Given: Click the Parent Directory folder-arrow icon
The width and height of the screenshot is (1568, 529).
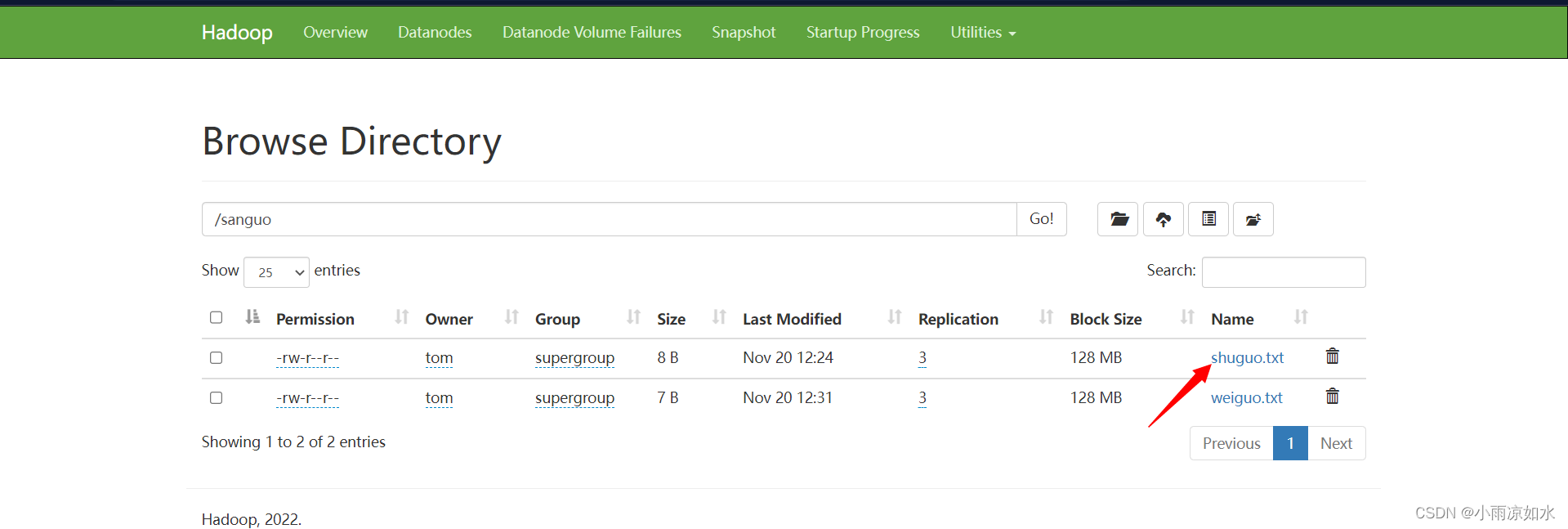Looking at the screenshot, I should coord(1253,219).
